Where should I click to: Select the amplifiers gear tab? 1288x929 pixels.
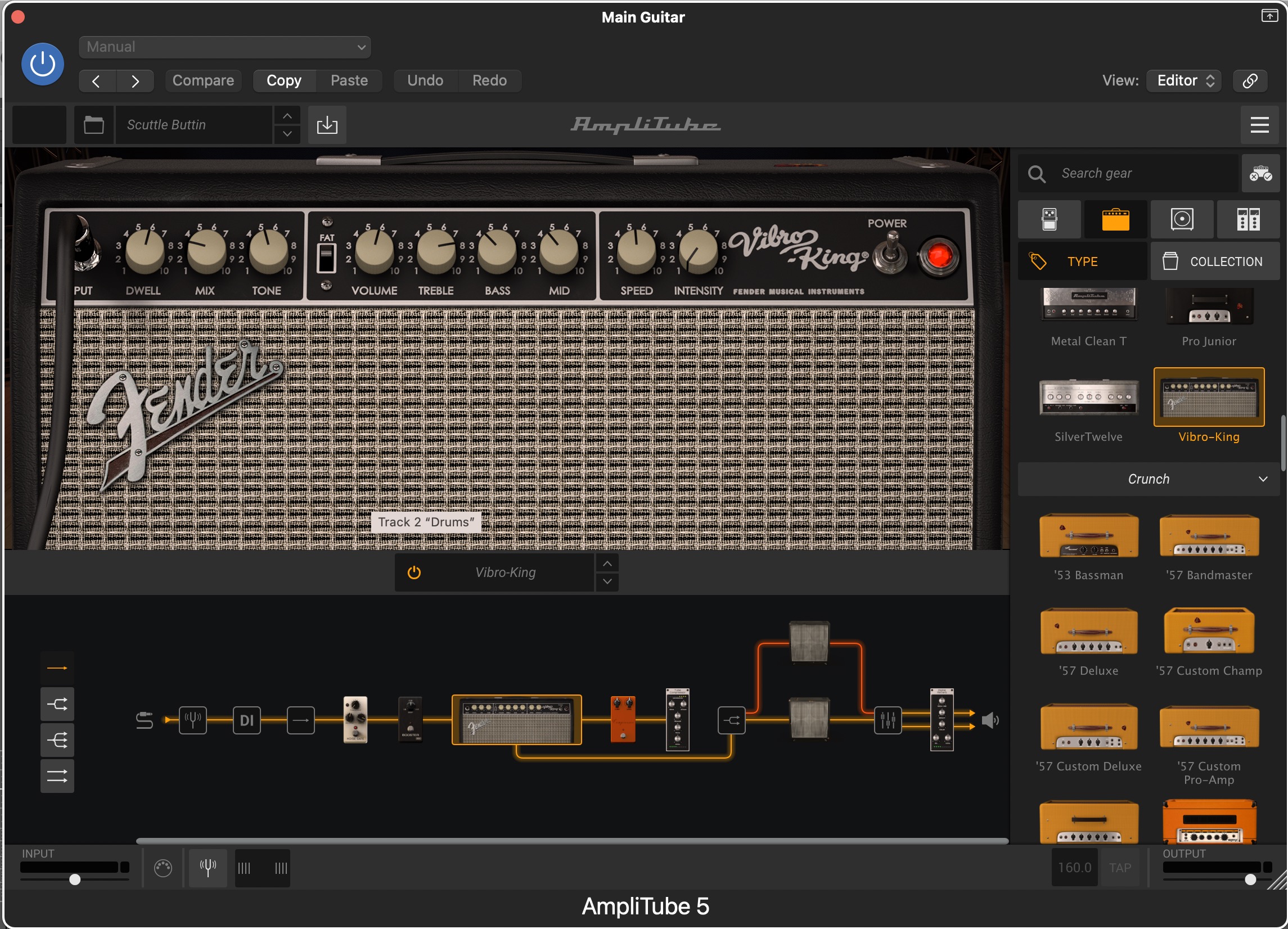[1115, 219]
